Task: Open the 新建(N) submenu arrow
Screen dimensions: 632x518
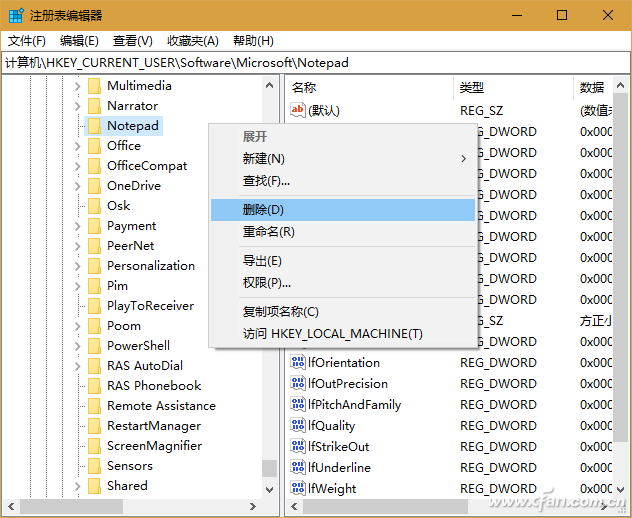Action: tap(464, 159)
